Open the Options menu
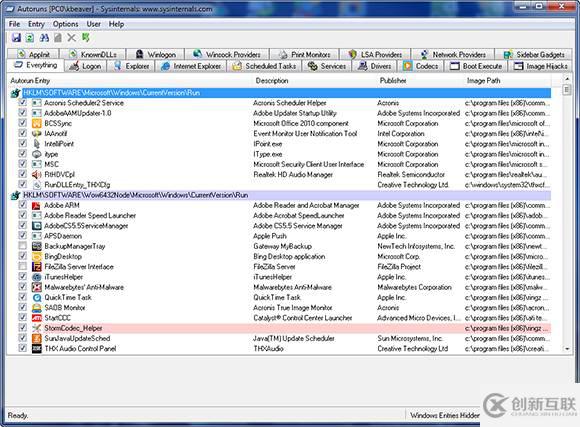 coord(65,24)
